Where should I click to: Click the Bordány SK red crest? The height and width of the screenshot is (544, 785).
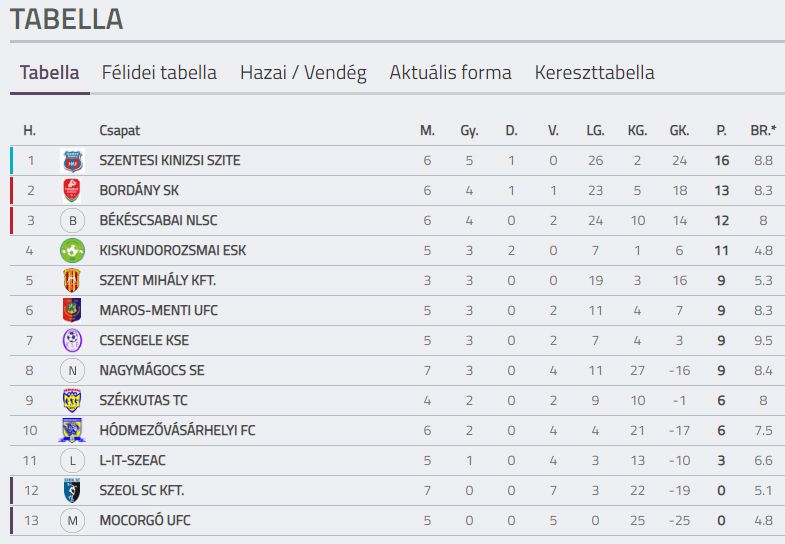[x=73, y=191]
